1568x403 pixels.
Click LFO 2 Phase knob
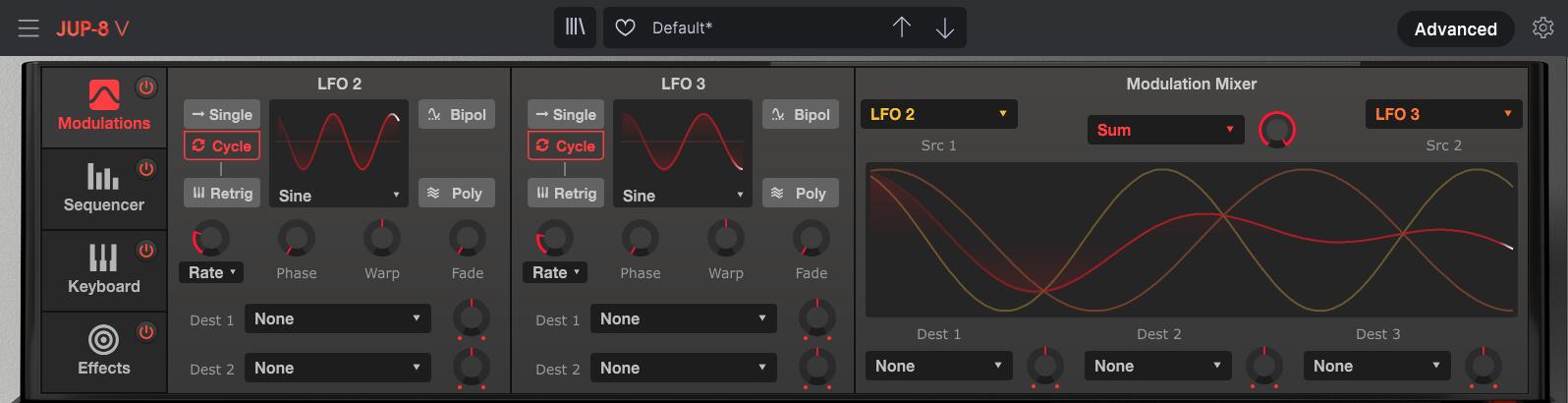click(x=296, y=238)
